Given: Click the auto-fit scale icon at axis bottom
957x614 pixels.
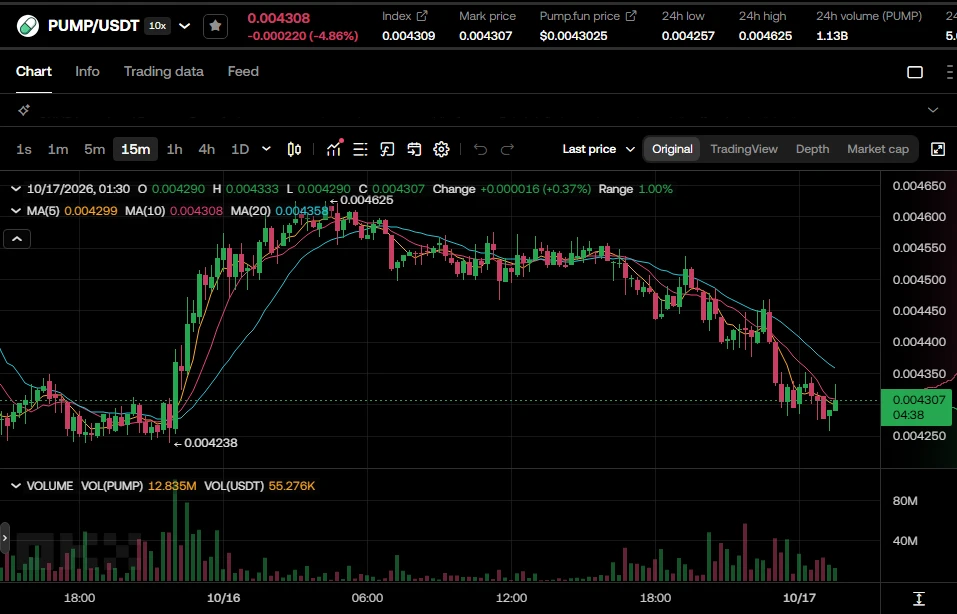Looking at the screenshot, I should (919, 599).
